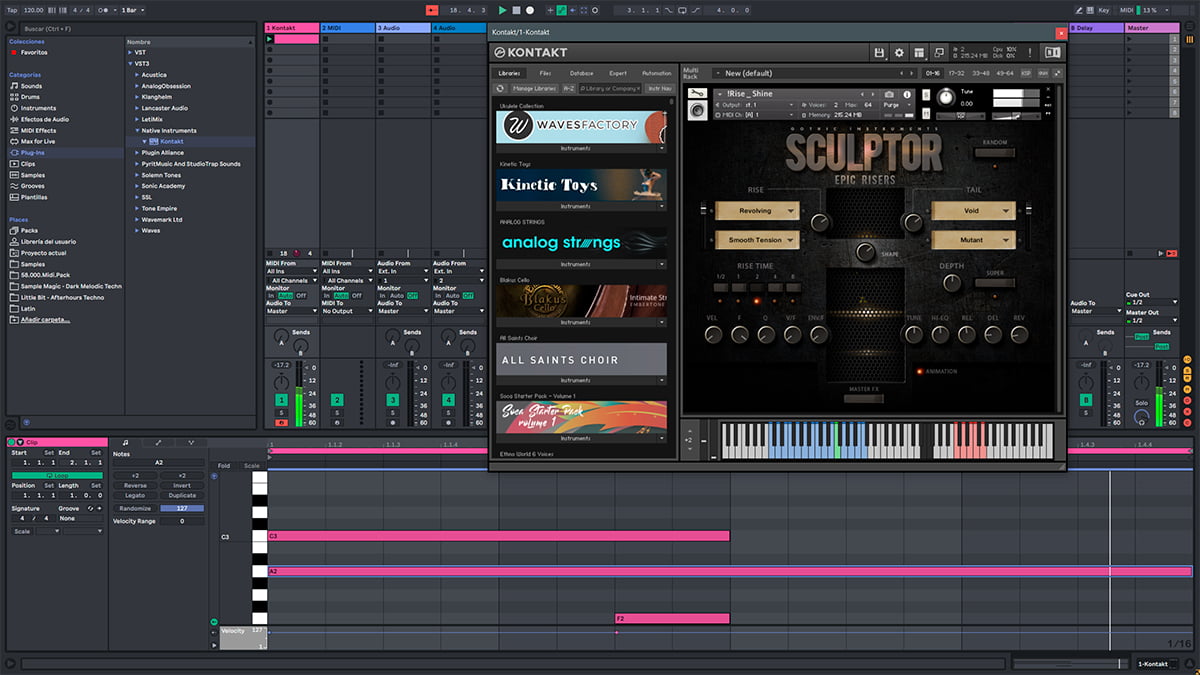The width and height of the screenshot is (1200, 675).
Task: Open the All Saints Choir library
Action: pyautogui.click(x=581, y=359)
